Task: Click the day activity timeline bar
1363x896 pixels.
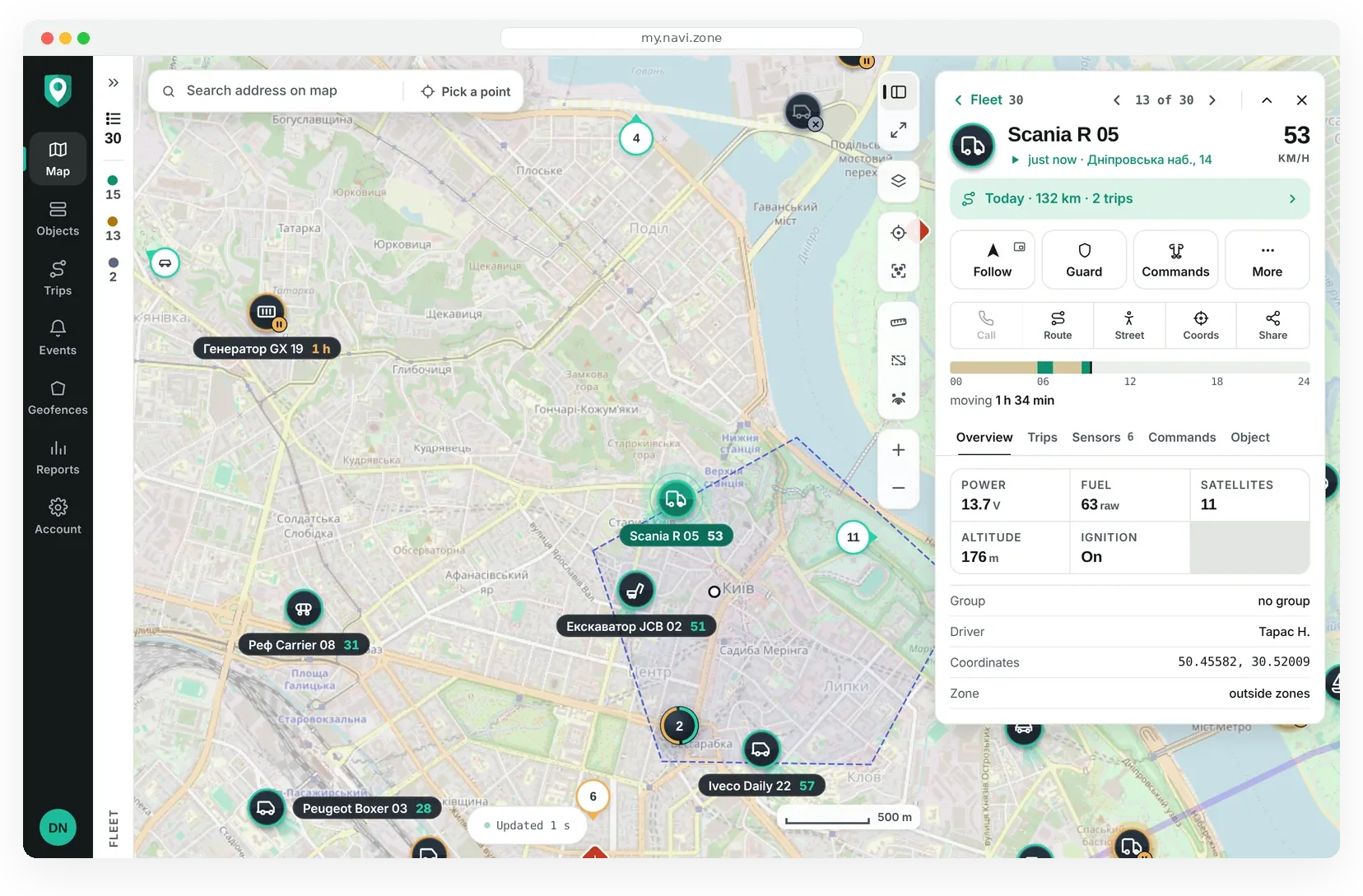Action: (1129, 367)
